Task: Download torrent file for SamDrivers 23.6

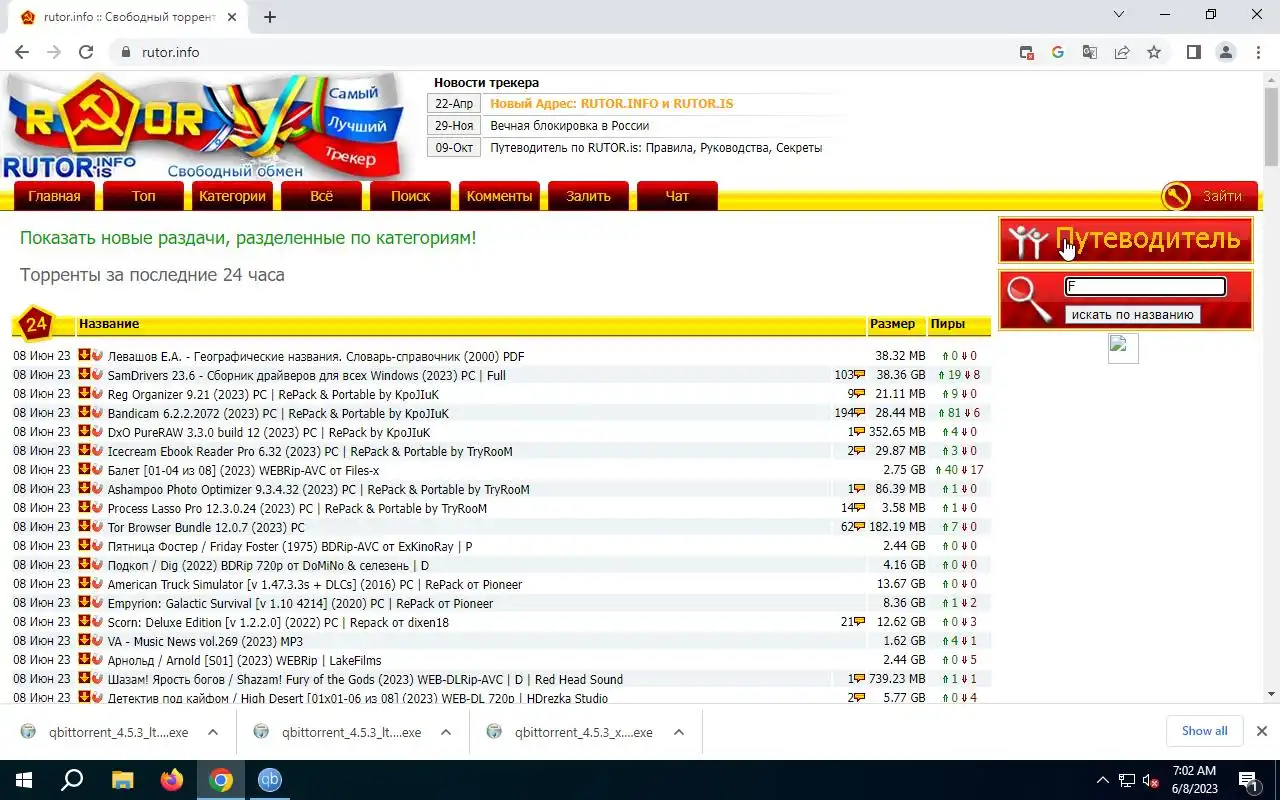Action: (x=85, y=375)
